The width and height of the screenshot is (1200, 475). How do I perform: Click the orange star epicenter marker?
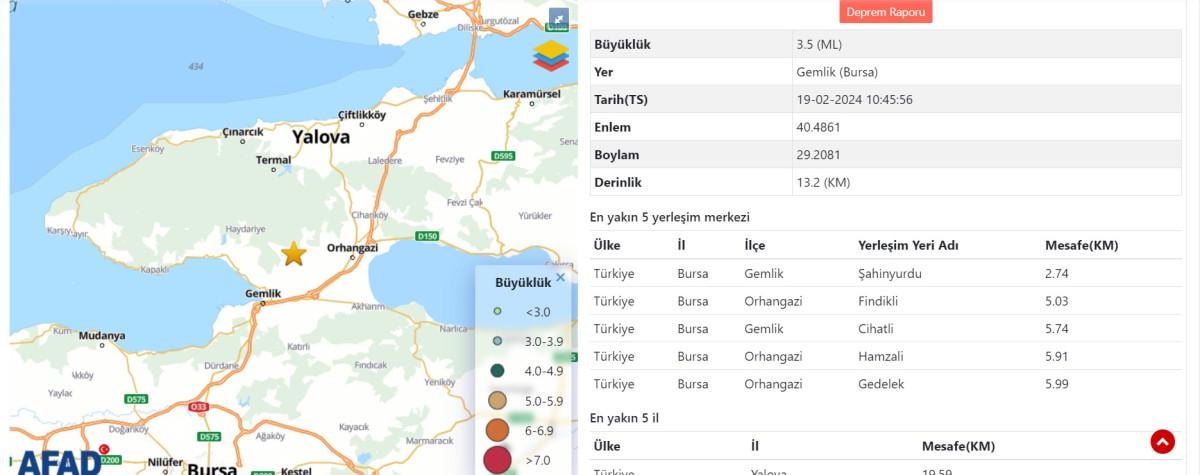[293, 254]
